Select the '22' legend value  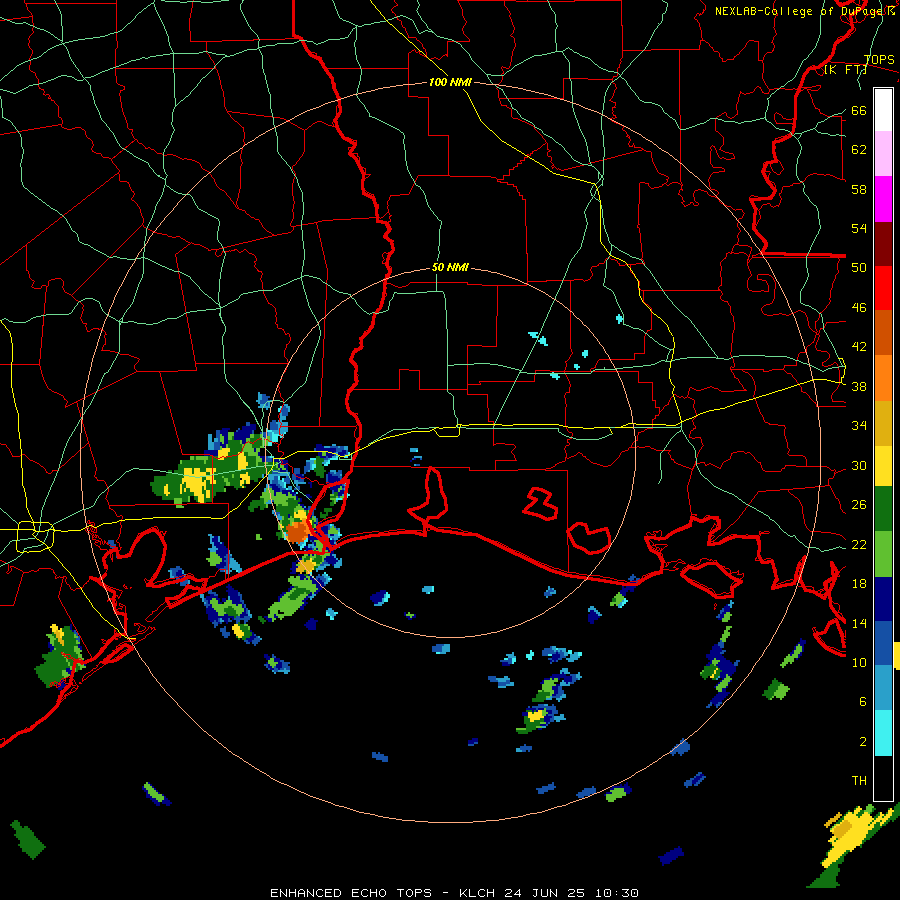[x=859, y=544]
